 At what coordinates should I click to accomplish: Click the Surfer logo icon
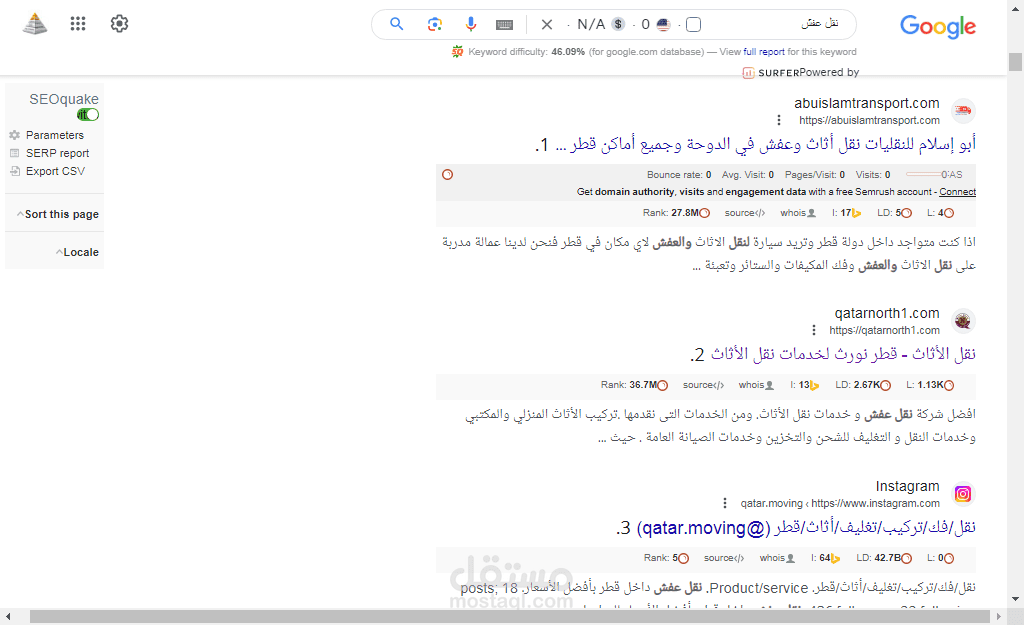pos(748,72)
